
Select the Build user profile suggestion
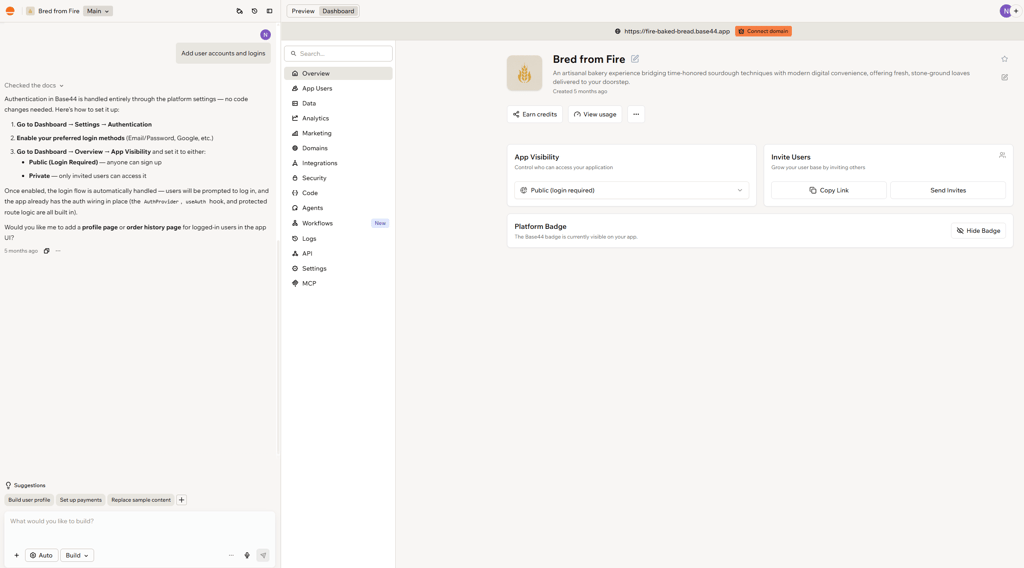click(x=29, y=500)
